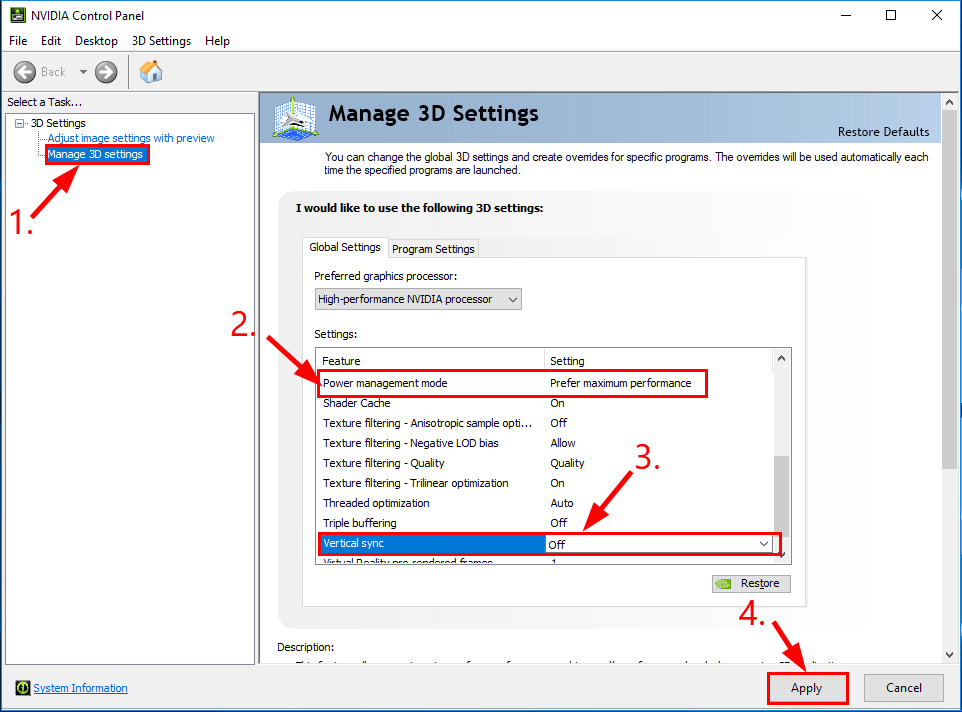
Task: Select Adjust image settings with preview
Action: coord(131,138)
